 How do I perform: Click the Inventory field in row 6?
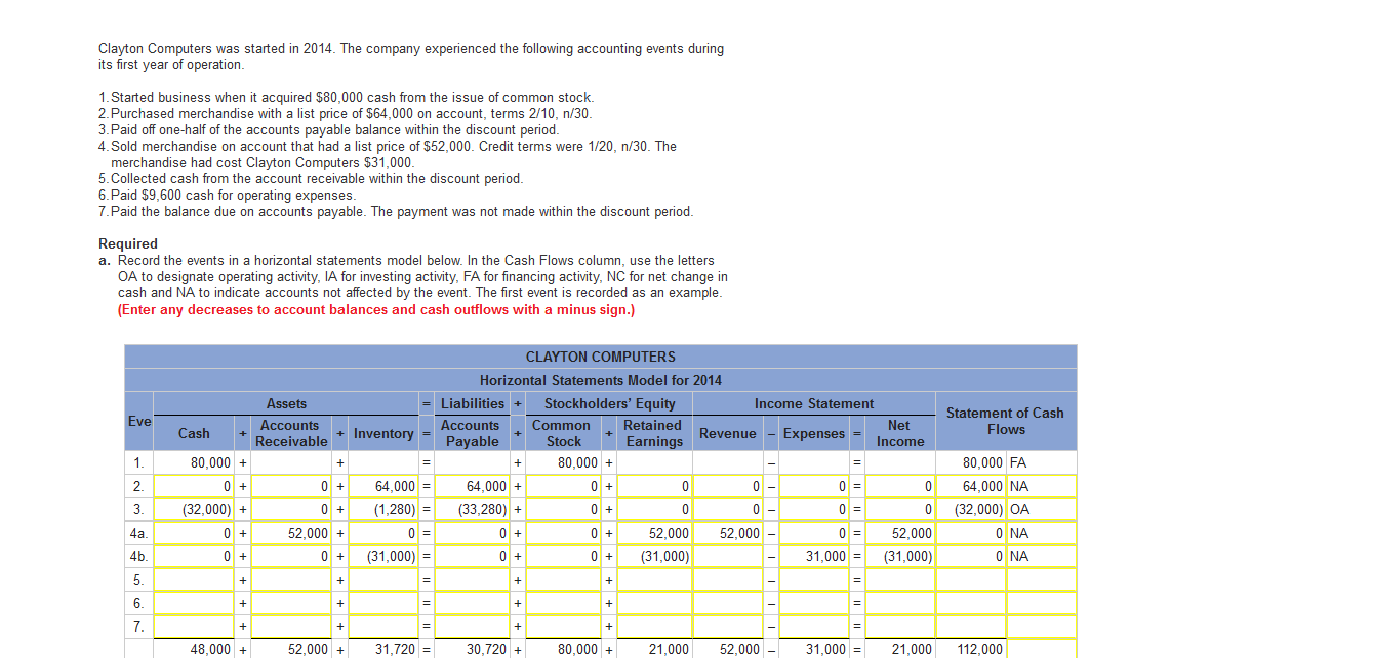click(382, 604)
